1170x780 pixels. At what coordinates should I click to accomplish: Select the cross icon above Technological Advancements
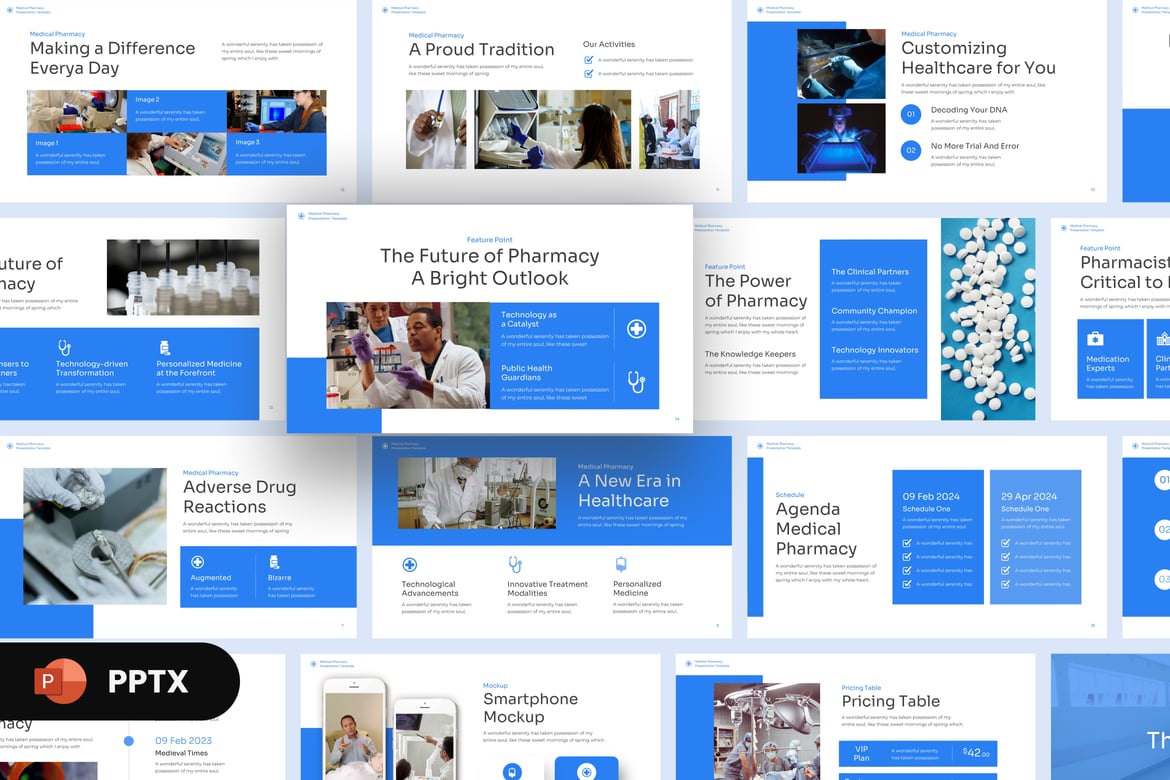pos(409,564)
